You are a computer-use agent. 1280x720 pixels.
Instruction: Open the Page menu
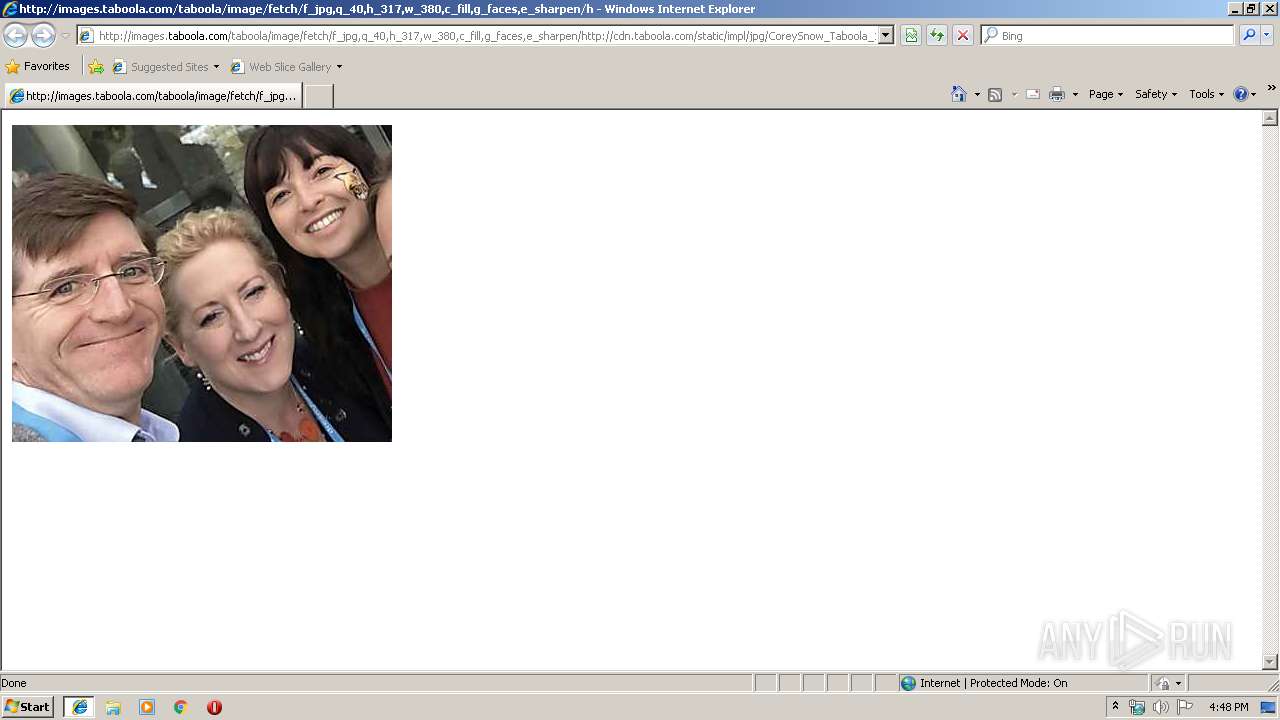(1105, 94)
